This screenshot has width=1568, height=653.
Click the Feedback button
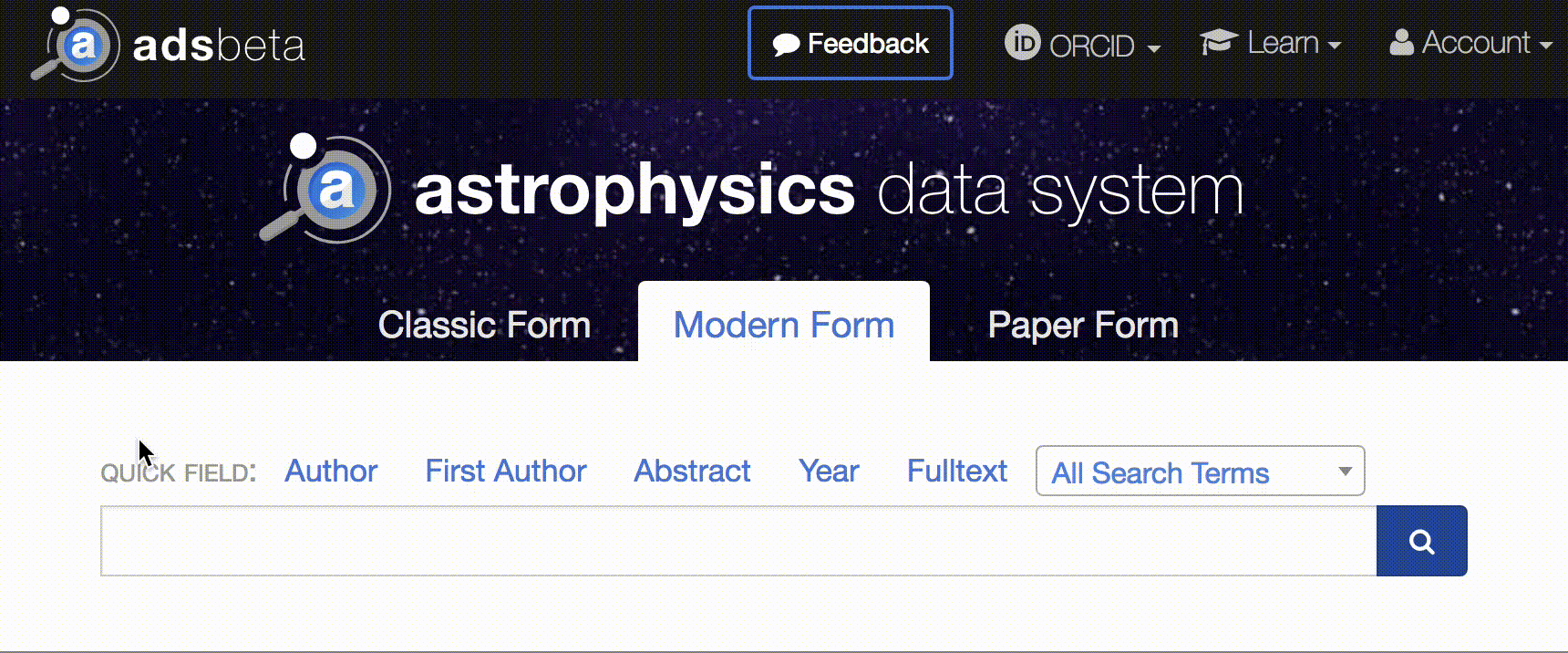(x=850, y=42)
